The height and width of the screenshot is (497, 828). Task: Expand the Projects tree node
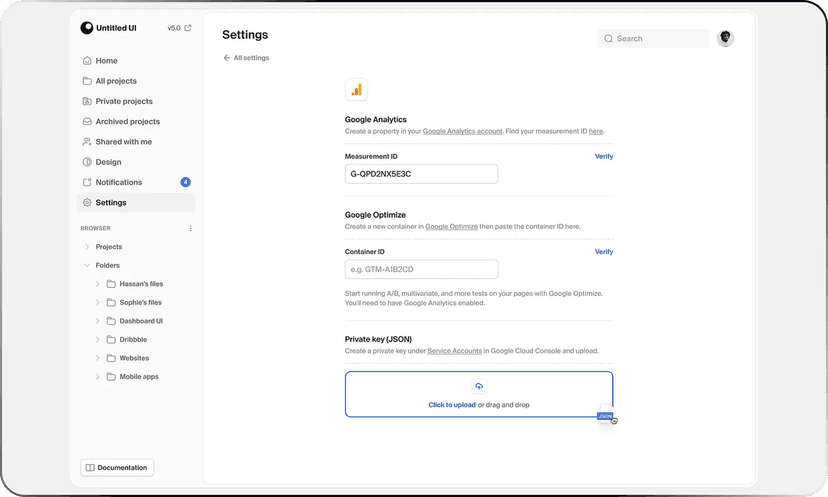pos(87,247)
